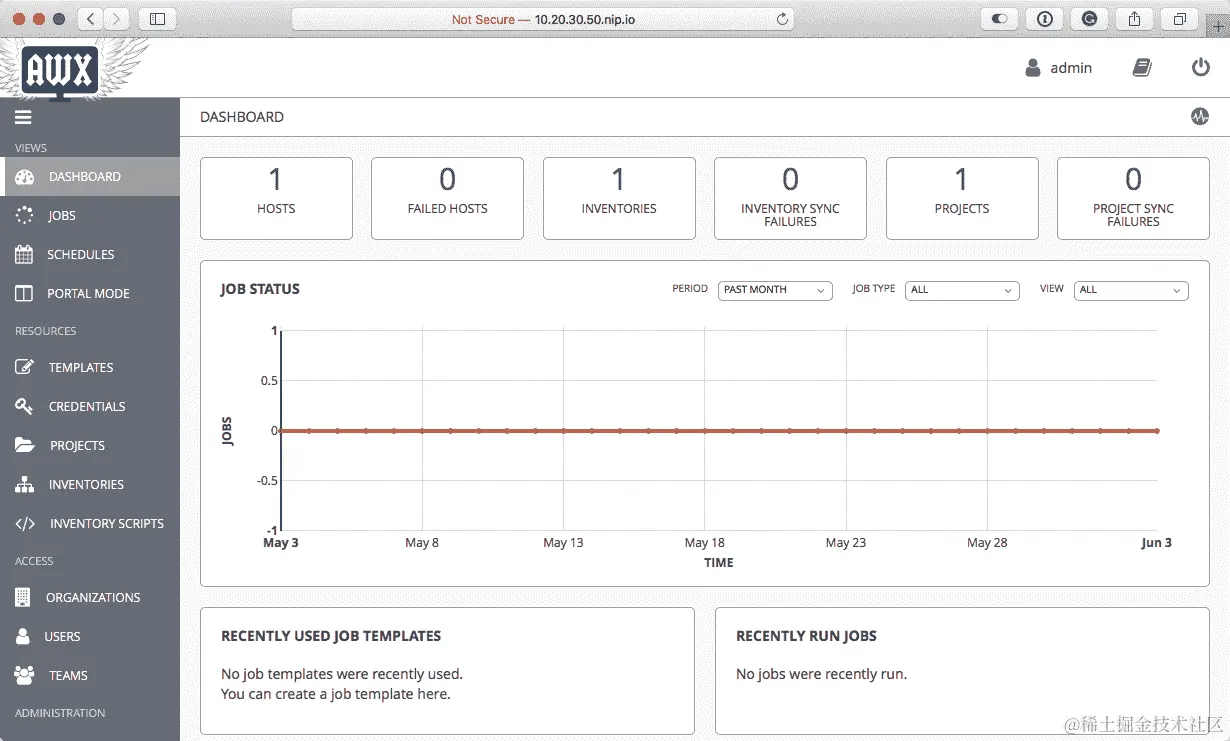Open the View All dropdown
The image size is (1230, 741).
1131,290
